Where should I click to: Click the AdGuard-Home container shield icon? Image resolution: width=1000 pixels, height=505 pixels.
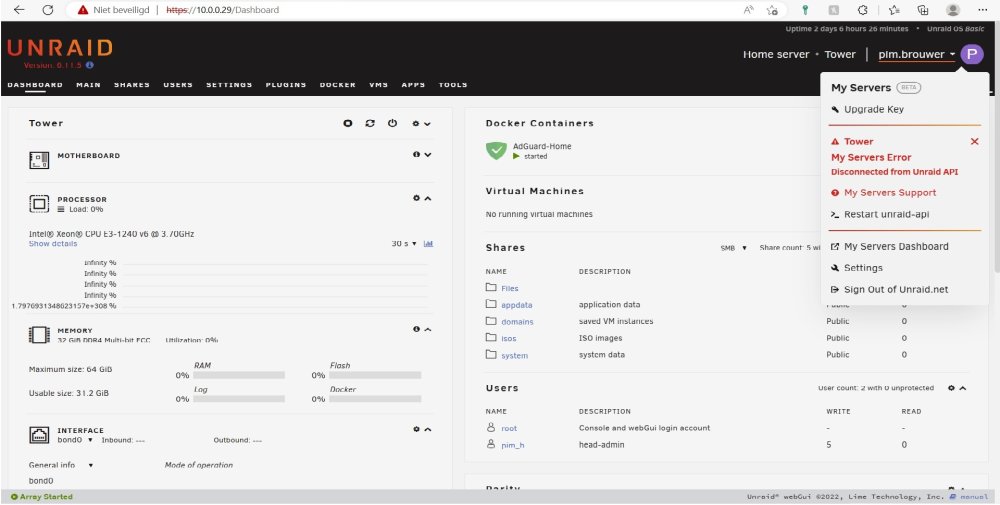click(496, 150)
